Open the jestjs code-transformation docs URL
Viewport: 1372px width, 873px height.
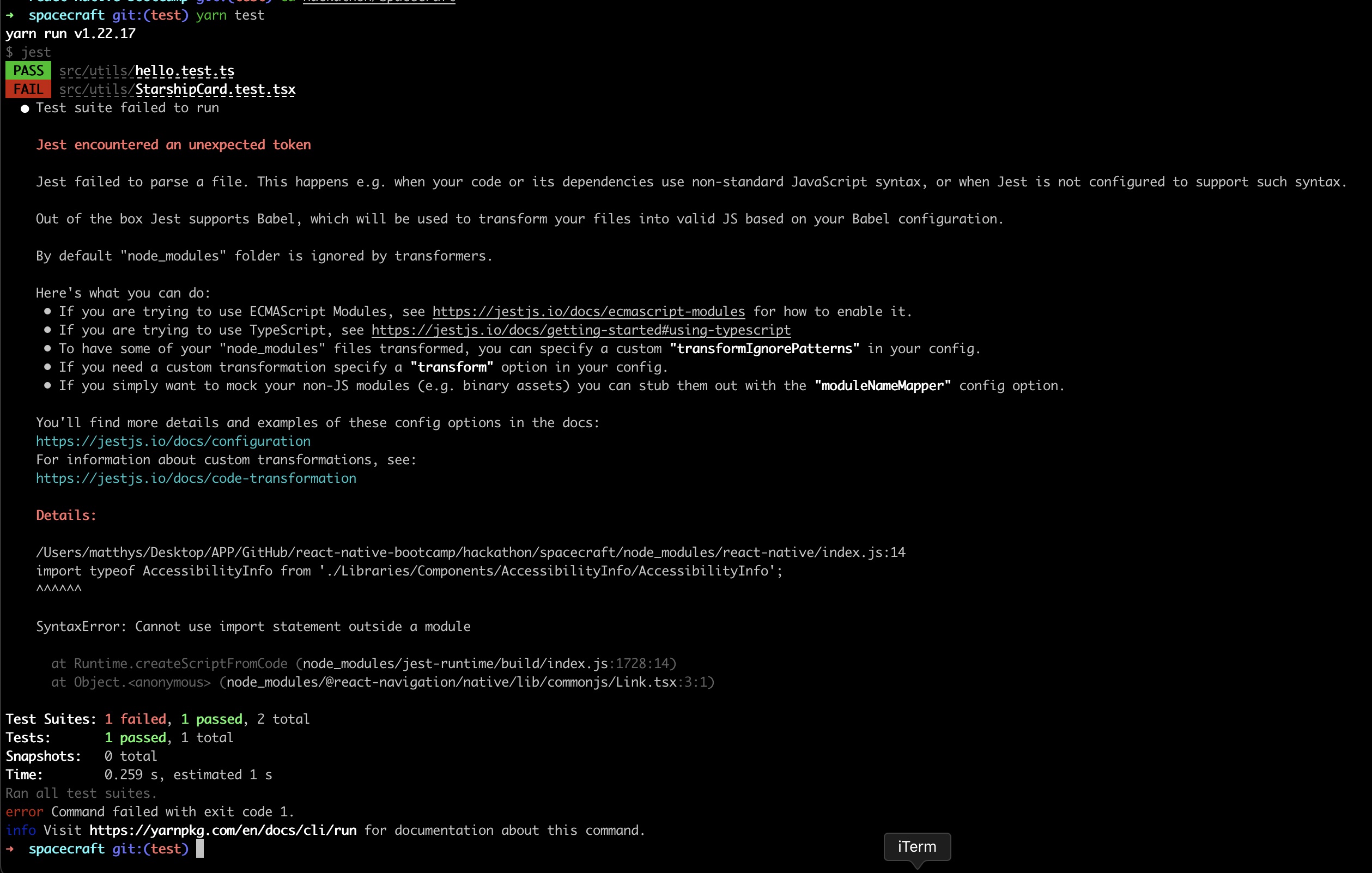[x=196, y=478]
